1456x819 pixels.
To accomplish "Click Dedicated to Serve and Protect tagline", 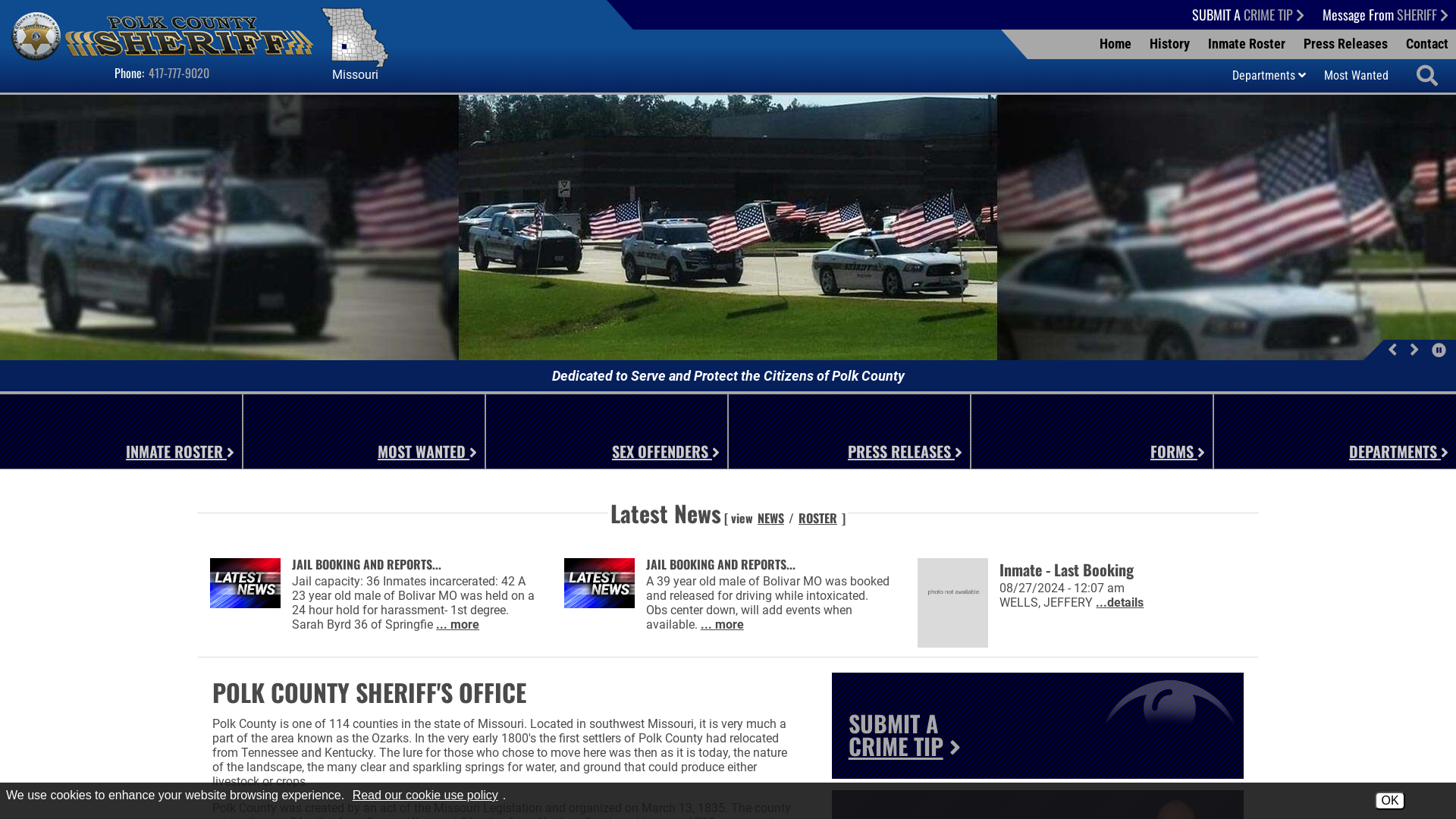I will [728, 376].
